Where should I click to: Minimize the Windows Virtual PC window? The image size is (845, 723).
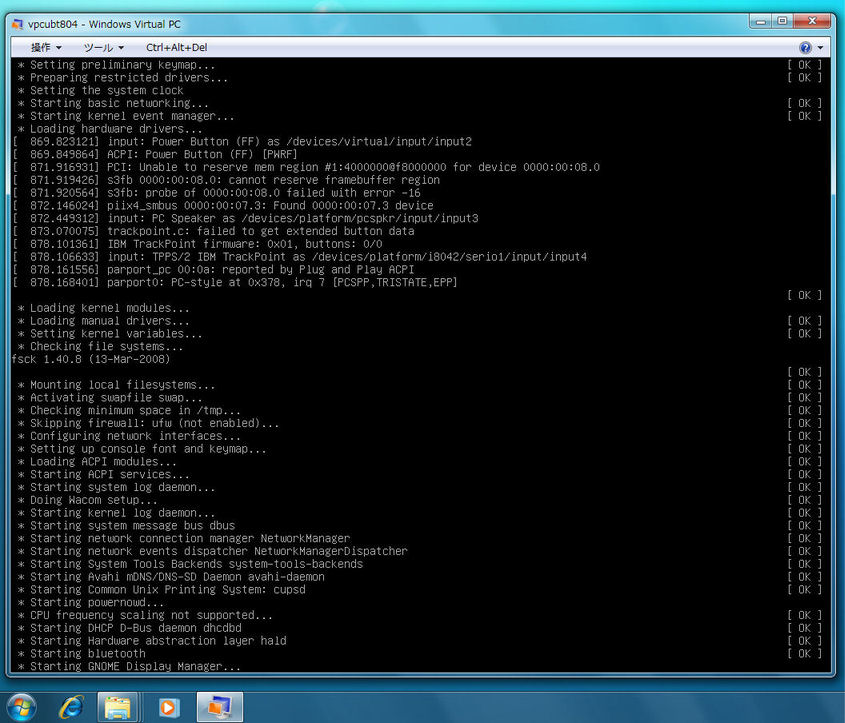coord(760,21)
